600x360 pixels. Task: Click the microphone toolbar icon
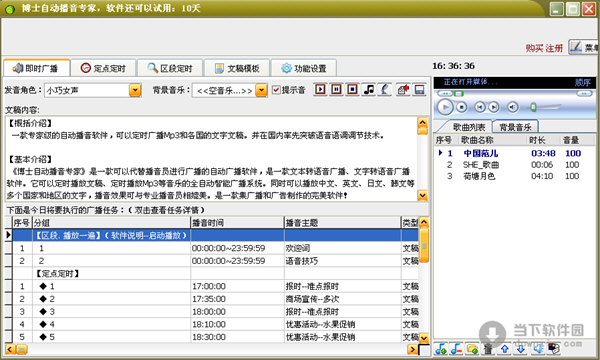point(385,90)
